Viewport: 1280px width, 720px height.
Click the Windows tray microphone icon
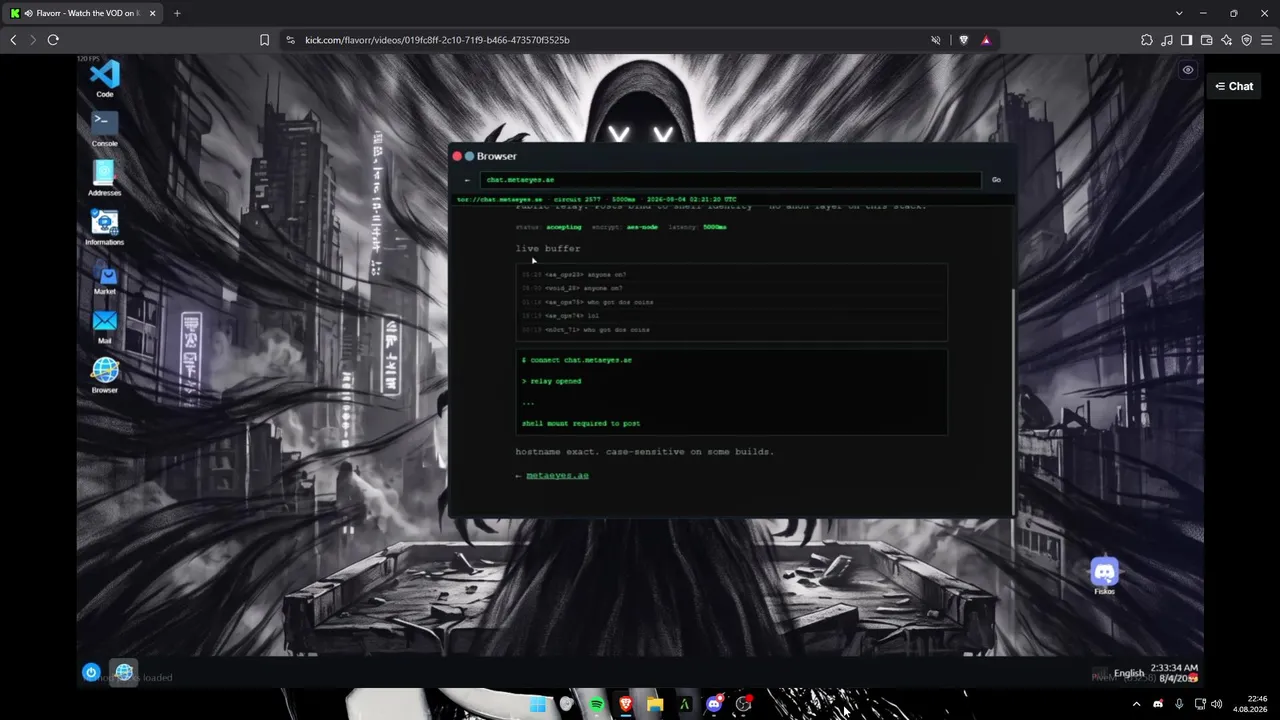click(1179, 704)
